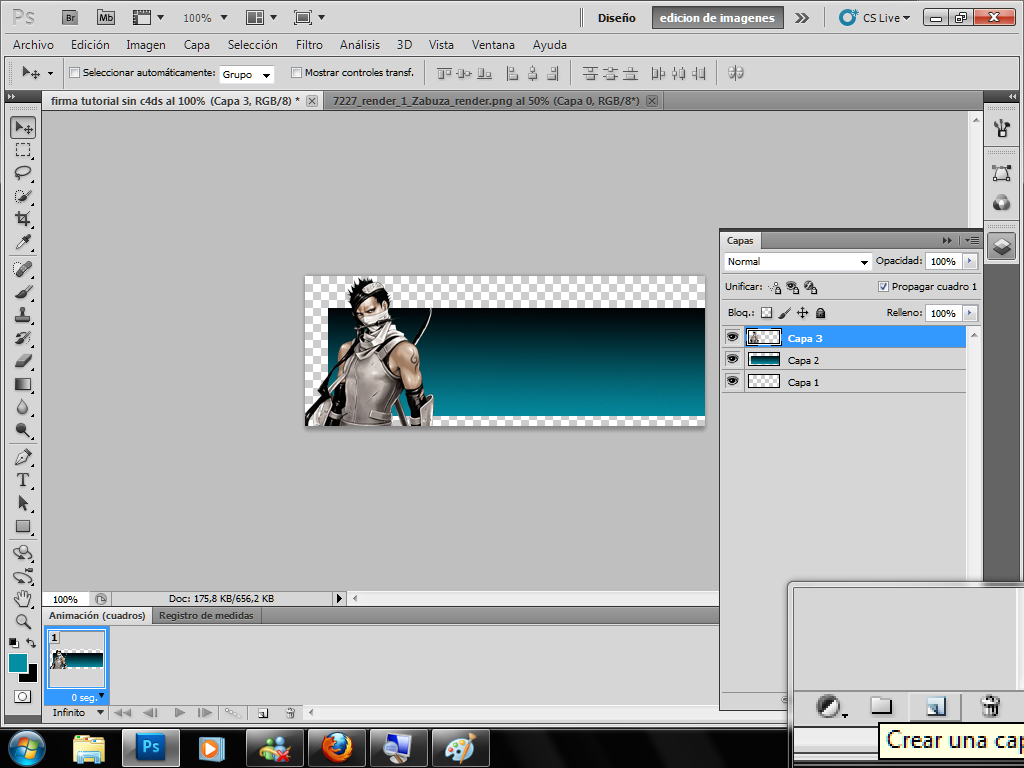Select the Gradient tool
The height and width of the screenshot is (768, 1024).
23,384
